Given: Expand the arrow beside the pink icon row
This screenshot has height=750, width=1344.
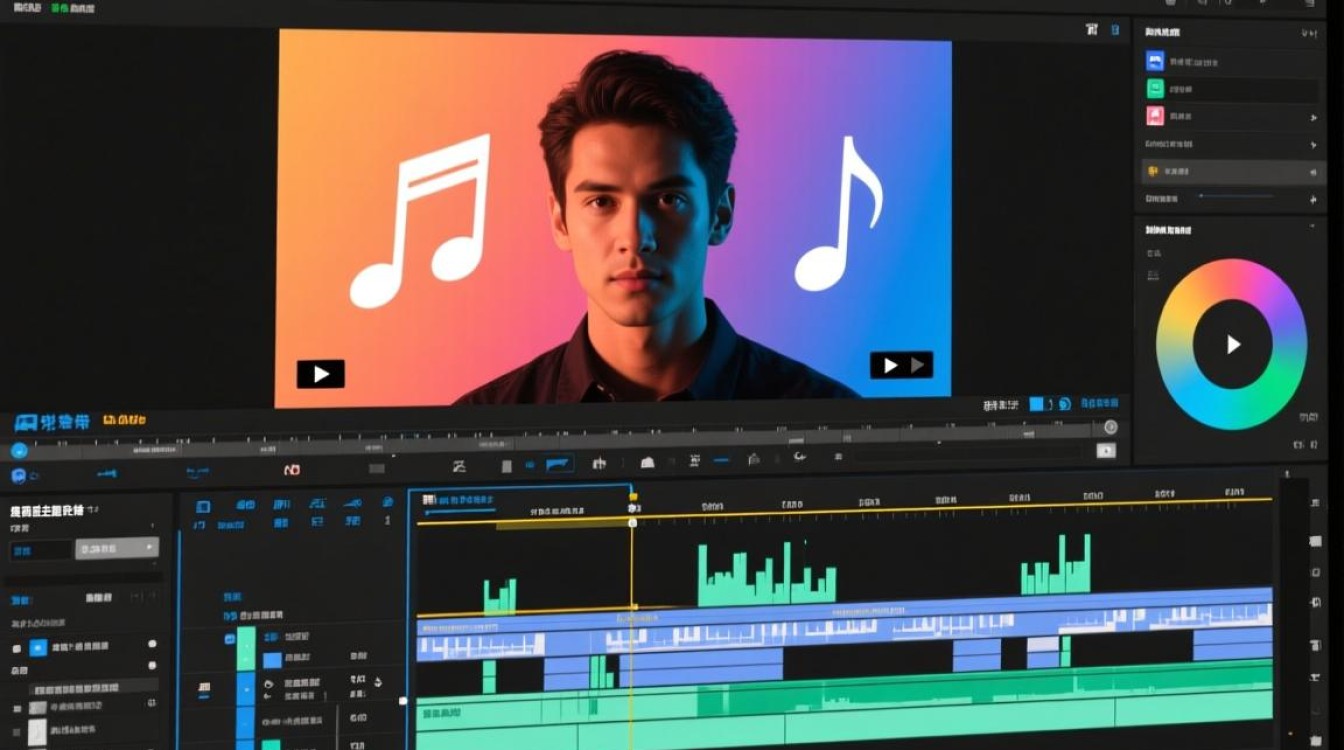Looking at the screenshot, I should [1313, 117].
